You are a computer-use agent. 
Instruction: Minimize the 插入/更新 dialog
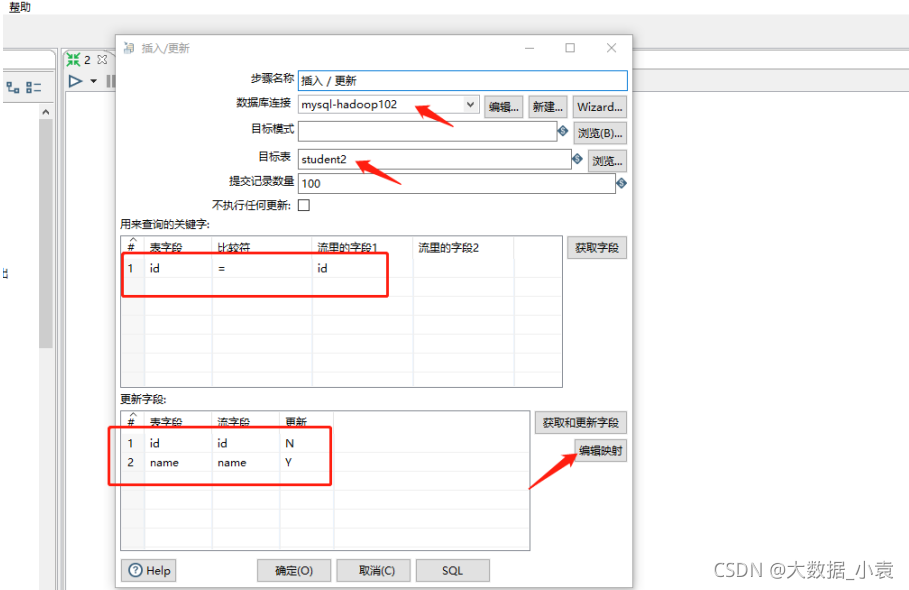click(529, 48)
